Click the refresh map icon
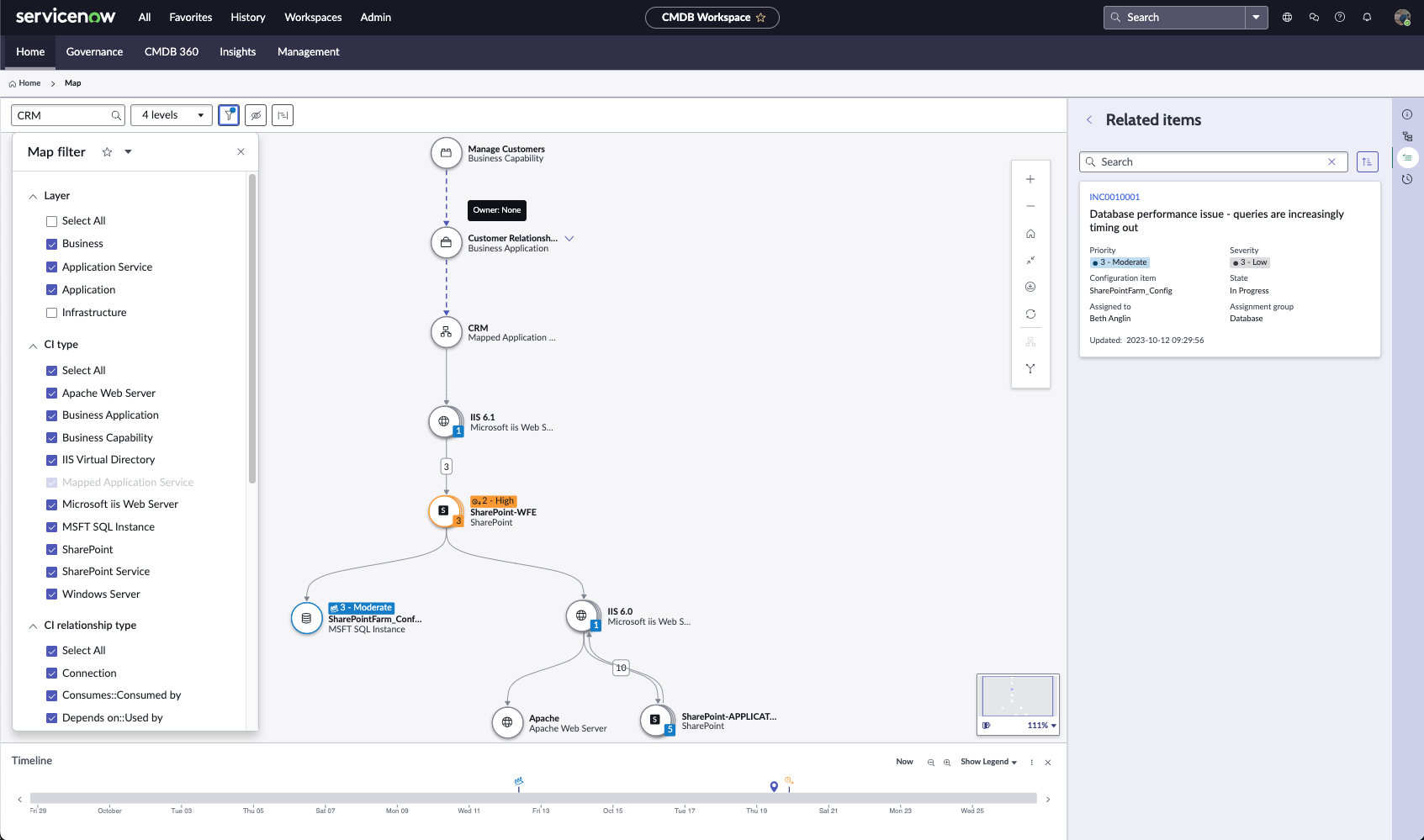The image size is (1424, 840). tap(1030, 314)
